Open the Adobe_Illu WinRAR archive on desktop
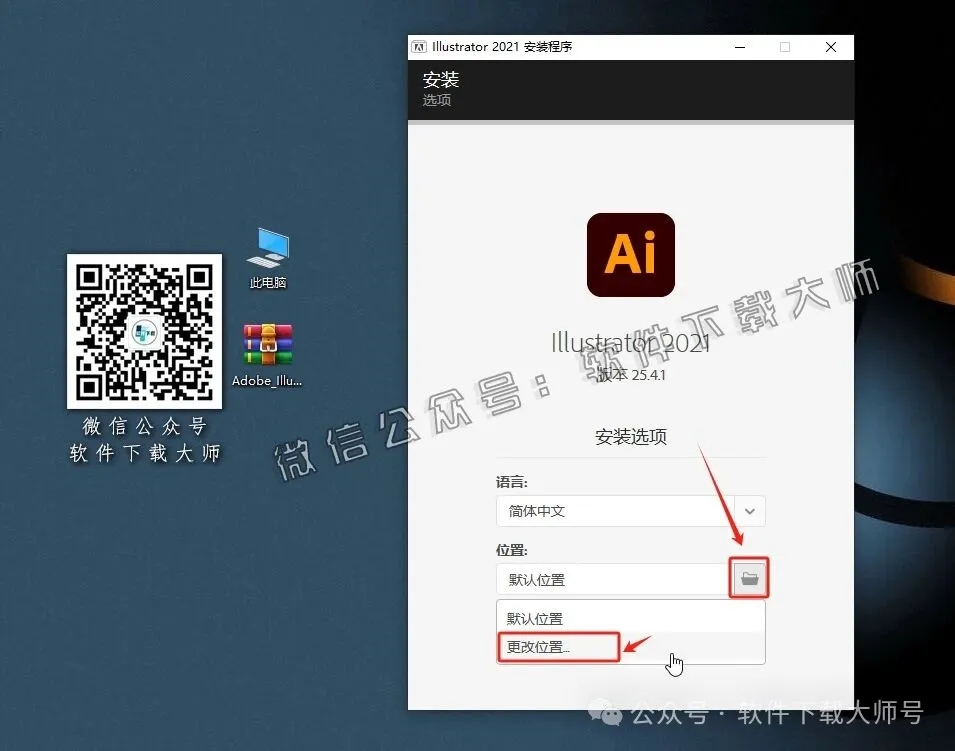 click(267, 347)
